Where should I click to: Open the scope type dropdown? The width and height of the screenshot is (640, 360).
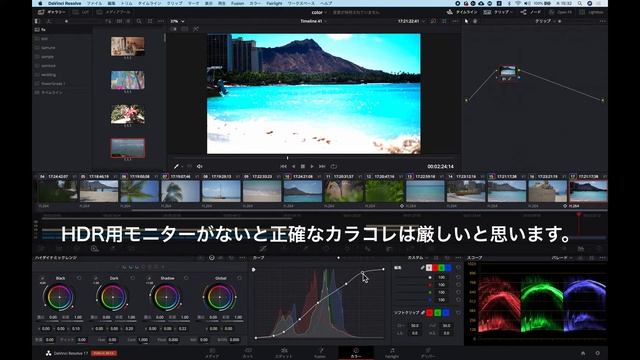coord(561,258)
